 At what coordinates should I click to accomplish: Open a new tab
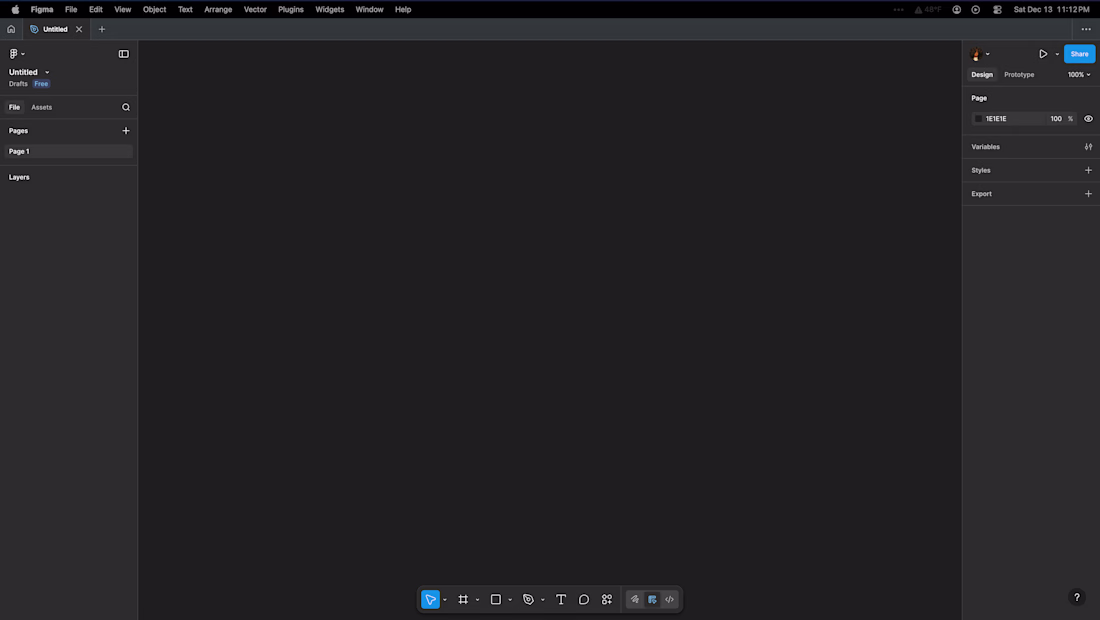[102, 29]
